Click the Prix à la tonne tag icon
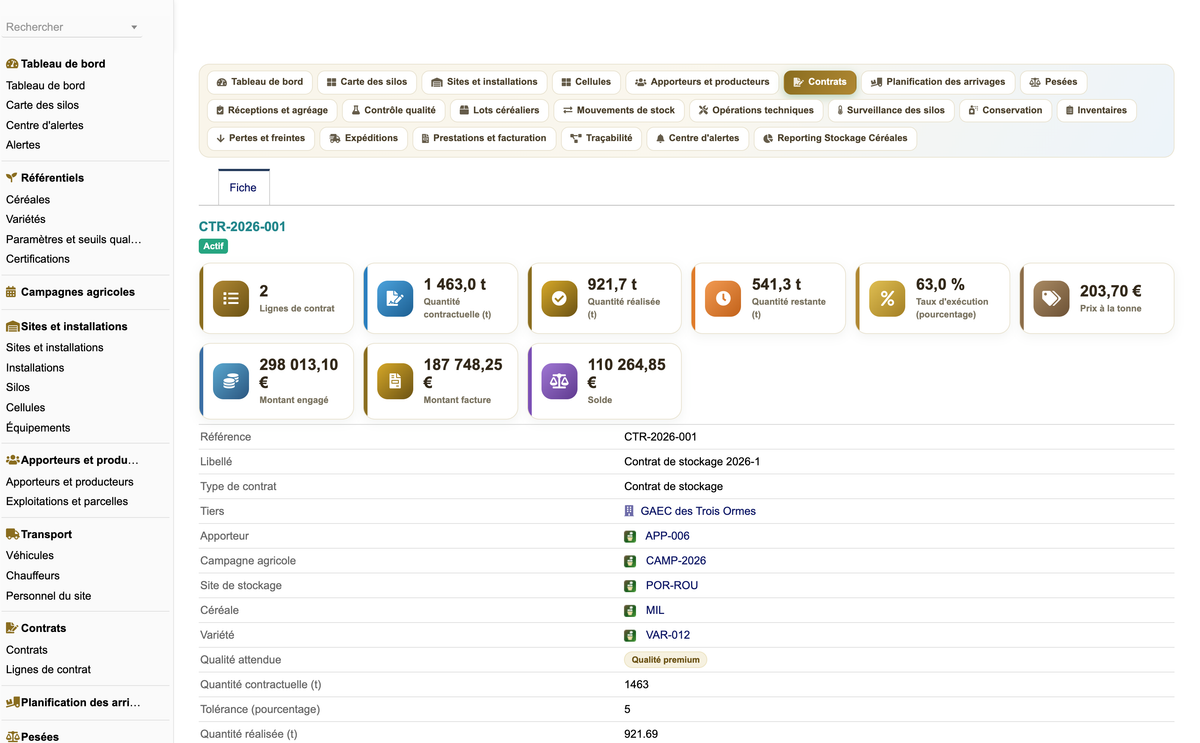The height and width of the screenshot is (743, 1200). pyautogui.click(x=1051, y=298)
